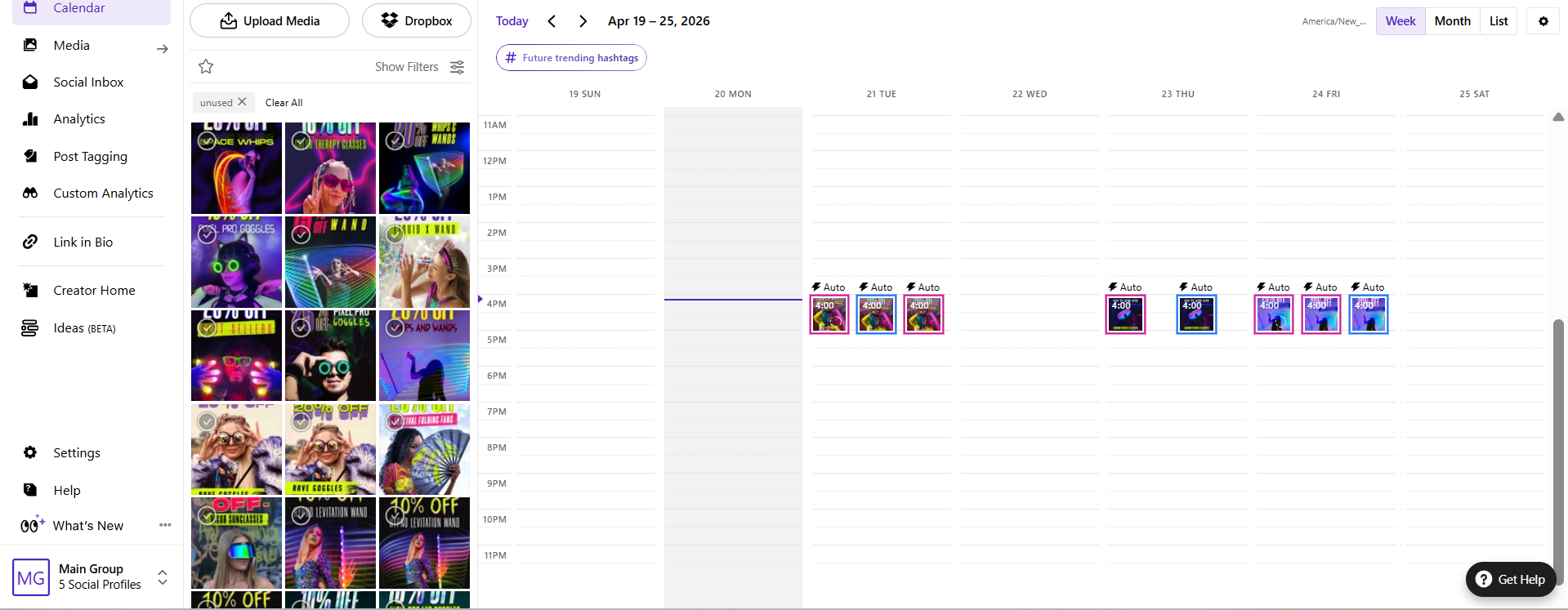Viewport: 1568px width, 610px height.
Task: Click the Show Filters sliders icon
Action: coord(458,67)
